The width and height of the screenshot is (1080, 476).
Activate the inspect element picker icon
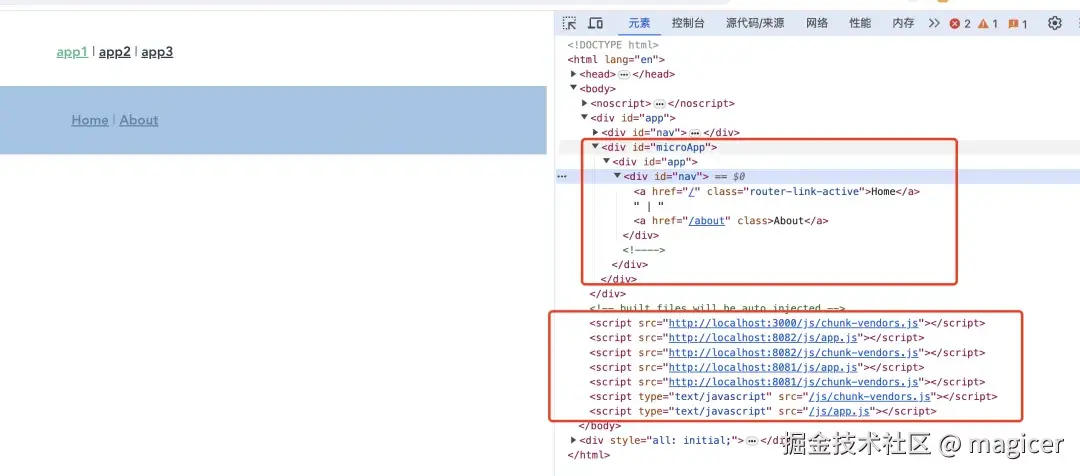pyautogui.click(x=570, y=23)
